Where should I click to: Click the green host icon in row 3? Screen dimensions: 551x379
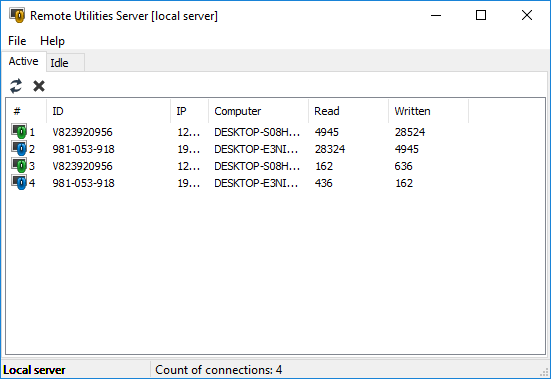[19, 165]
